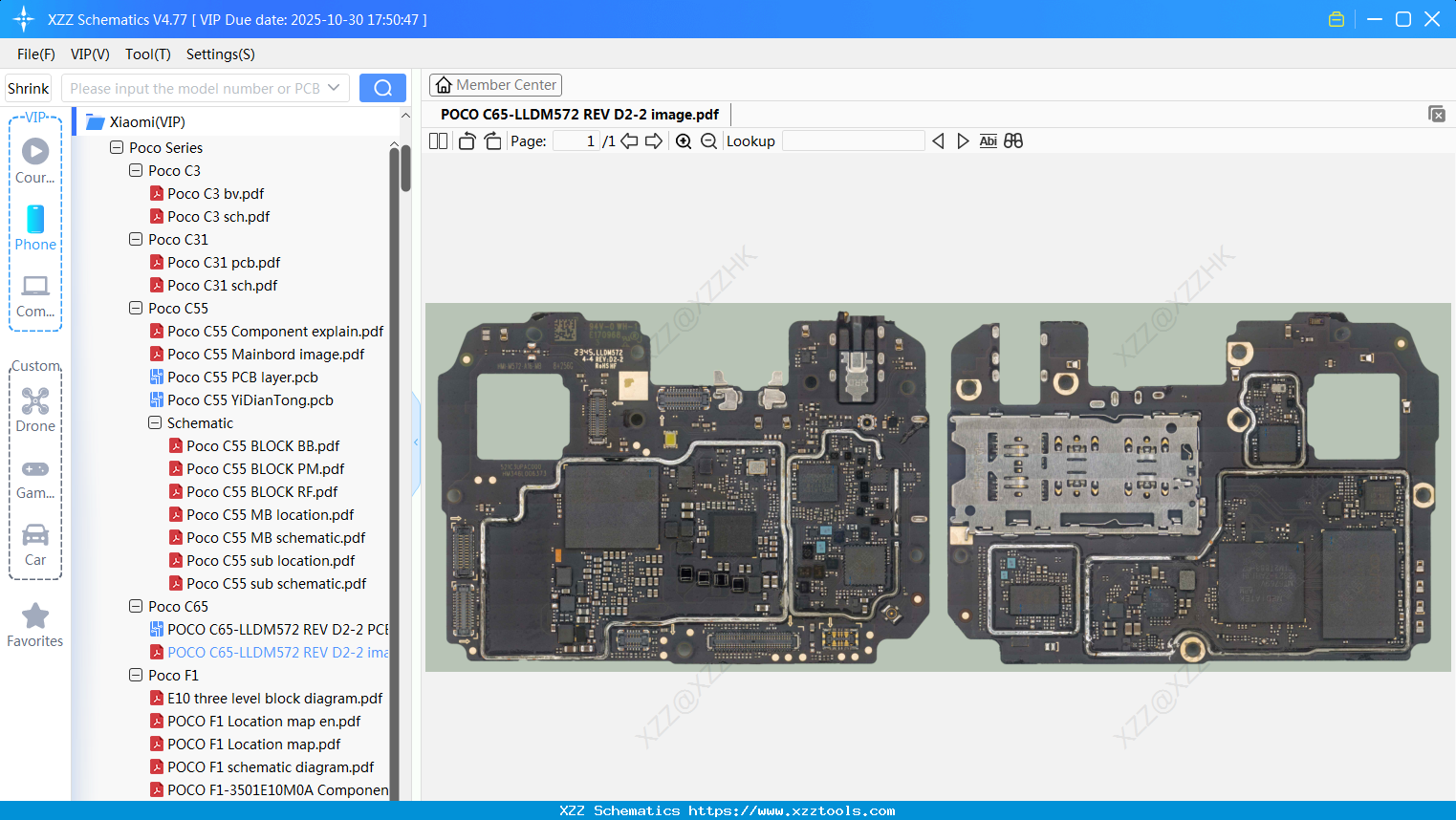
Task: Zoom out of the board image
Action: 709,140
